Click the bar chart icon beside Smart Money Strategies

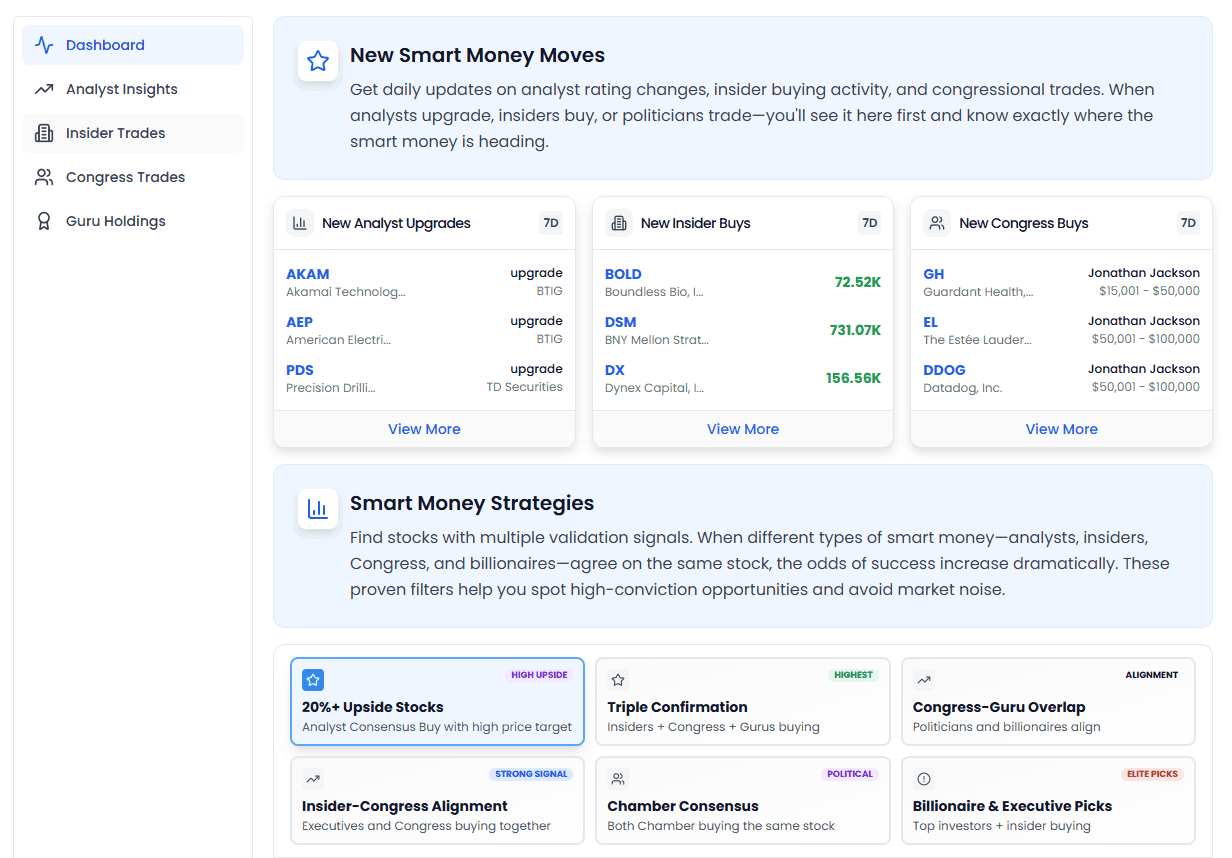tap(318, 509)
